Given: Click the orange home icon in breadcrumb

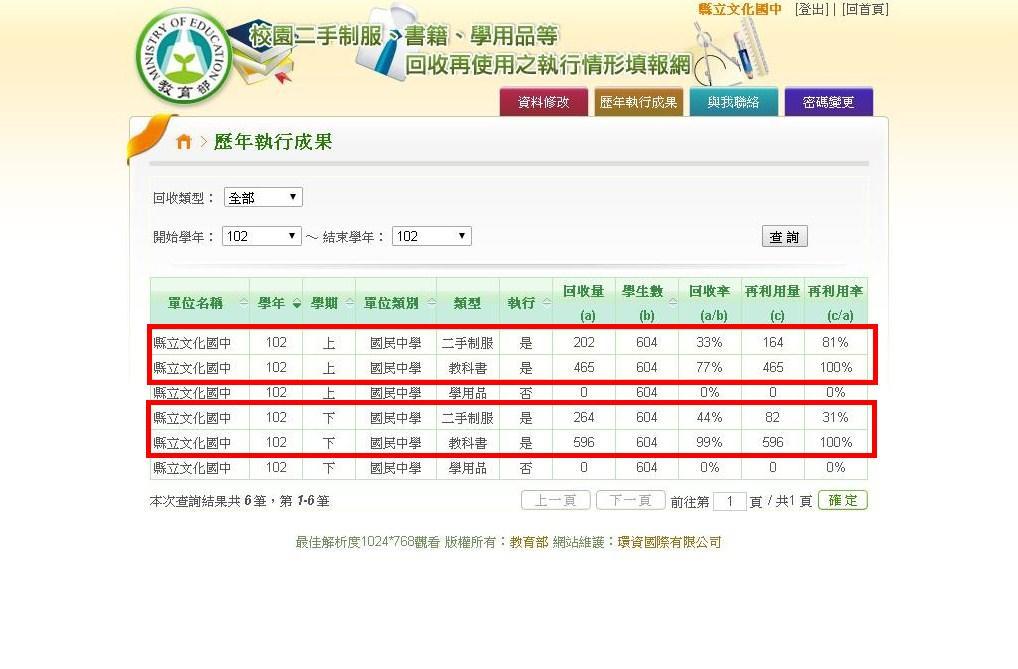Looking at the screenshot, I should [x=183, y=142].
